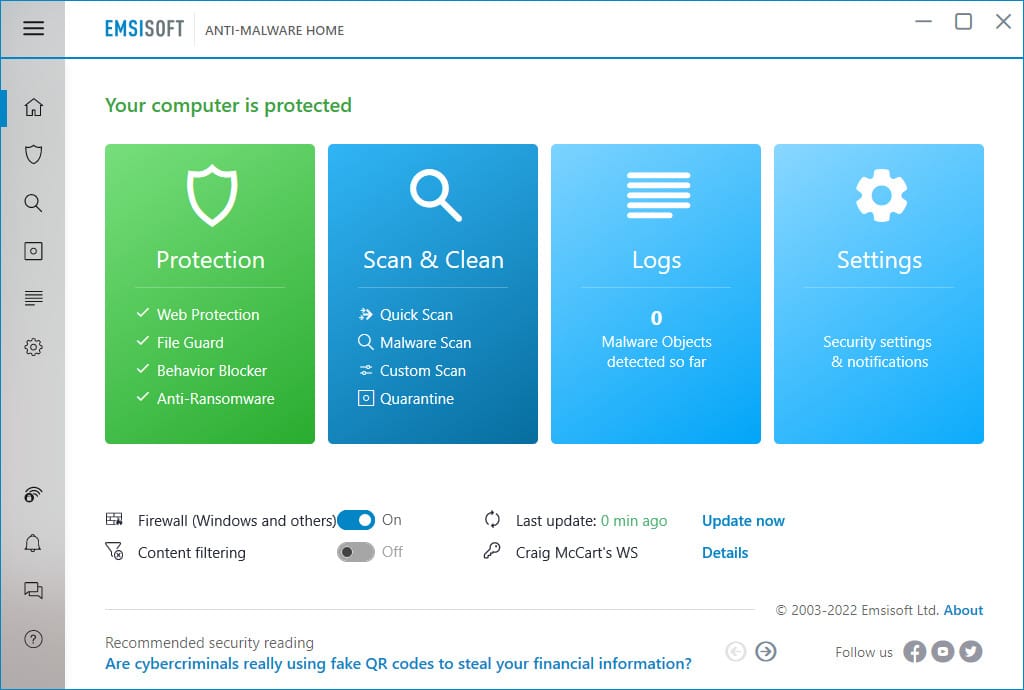The height and width of the screenshot is (690, 1024).
Task: Click the lines icon on Logs tile
Action: [x=658, y=195]
